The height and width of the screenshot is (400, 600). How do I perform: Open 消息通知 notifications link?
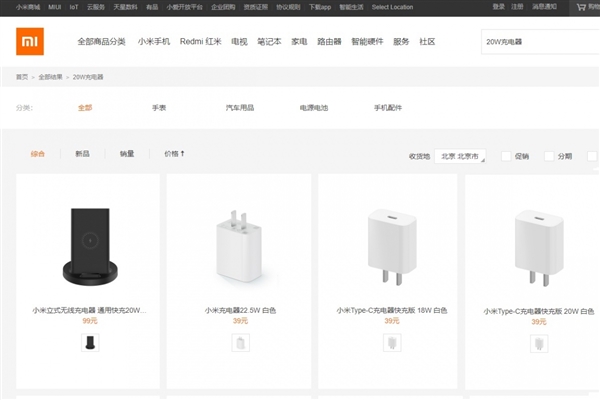pos(545,7)
